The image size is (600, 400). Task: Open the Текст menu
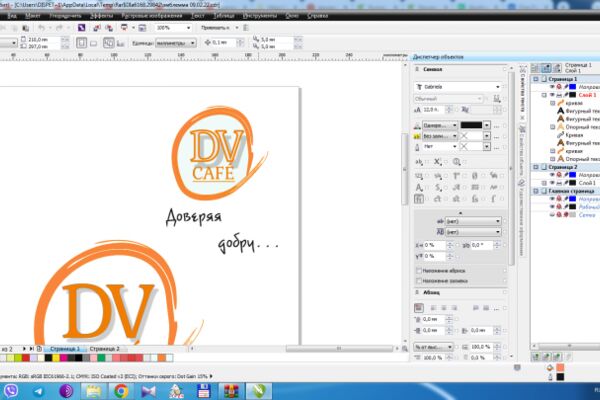(x=197, y=16)
